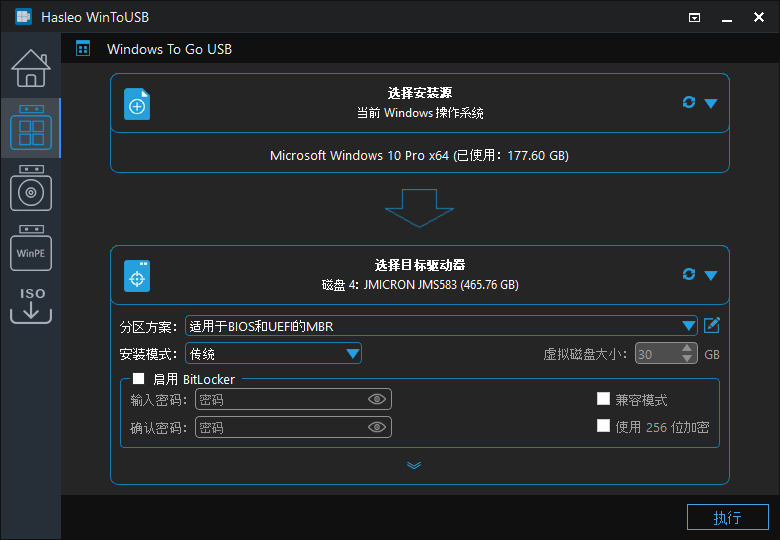Minimize the WinToUSB window
The width and height of the screenshot is (780, 540).
click(727, 20)
